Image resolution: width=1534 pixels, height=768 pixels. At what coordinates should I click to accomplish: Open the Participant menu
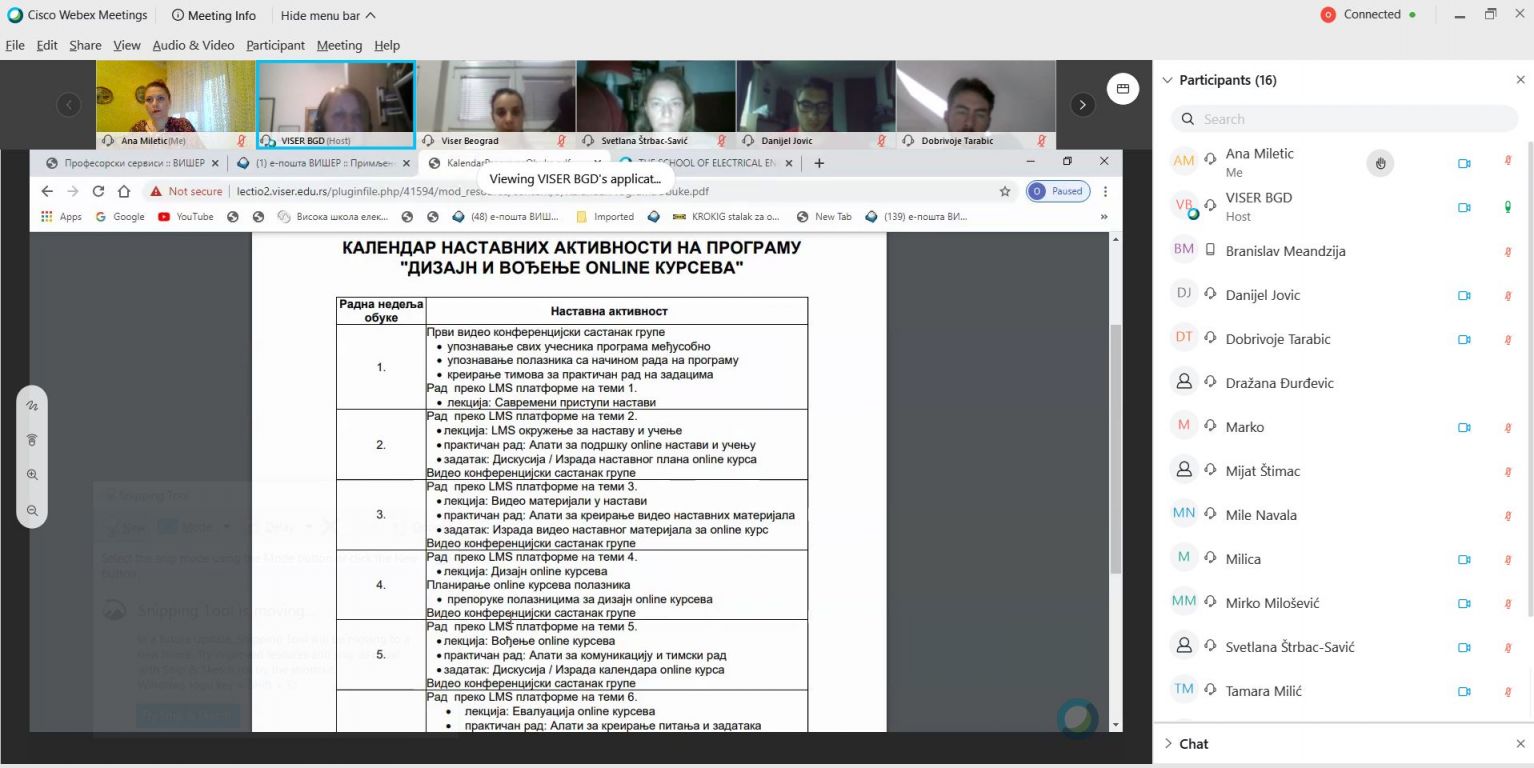coord(275,45)
